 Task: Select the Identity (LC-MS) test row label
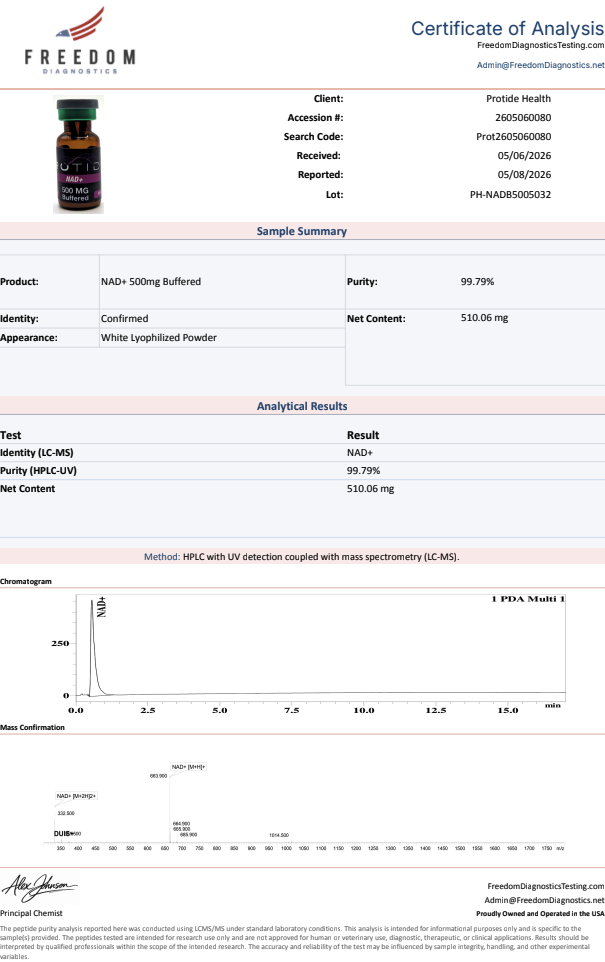pos(37,453)
